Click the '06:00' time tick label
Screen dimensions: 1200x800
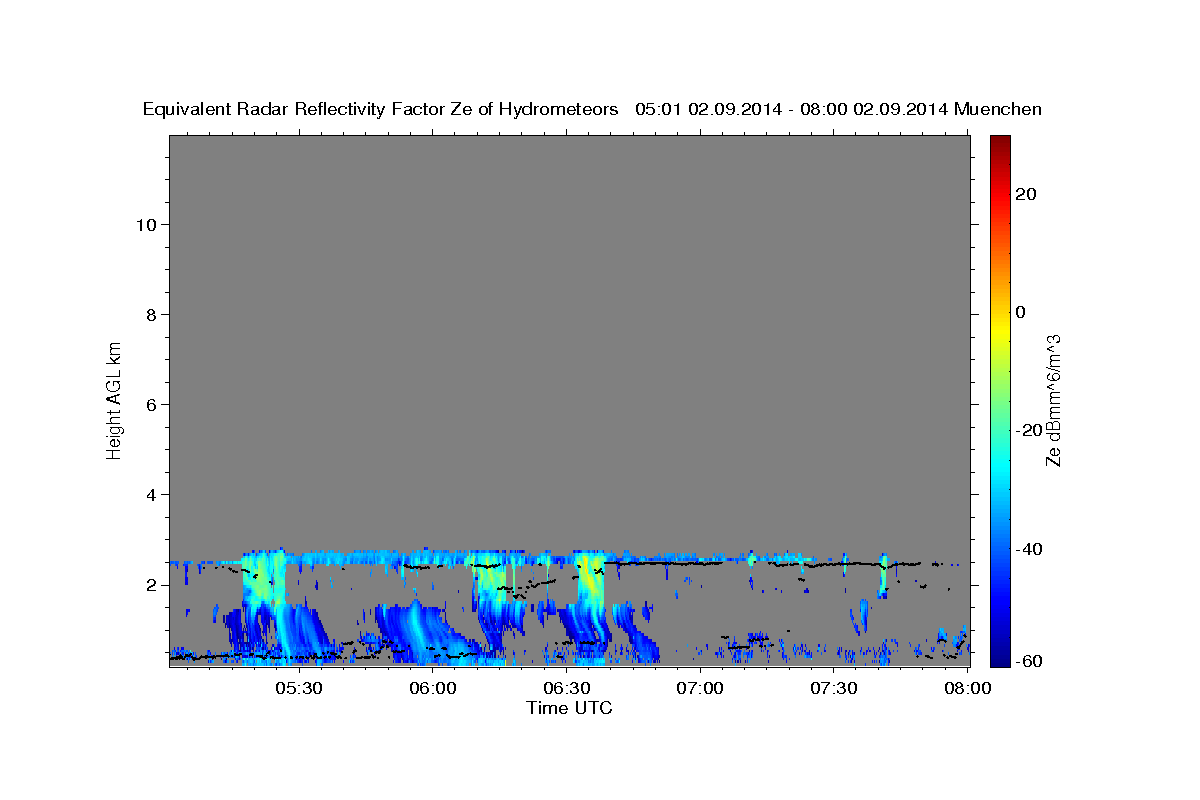click(432, 689)
